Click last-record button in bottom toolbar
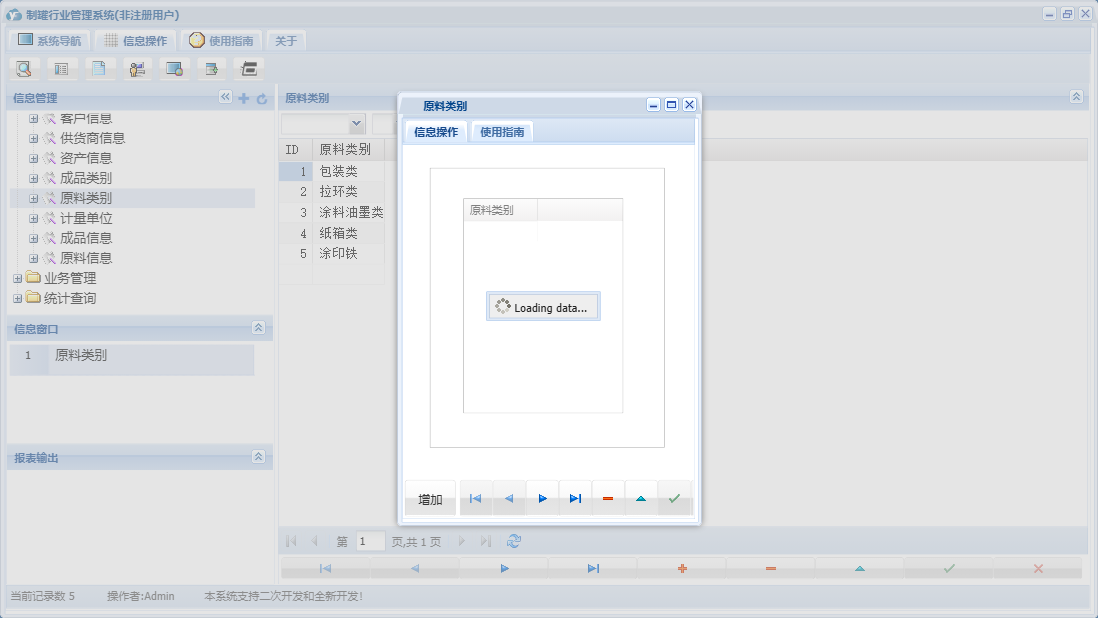1098x618 pixels. (593, 568)
